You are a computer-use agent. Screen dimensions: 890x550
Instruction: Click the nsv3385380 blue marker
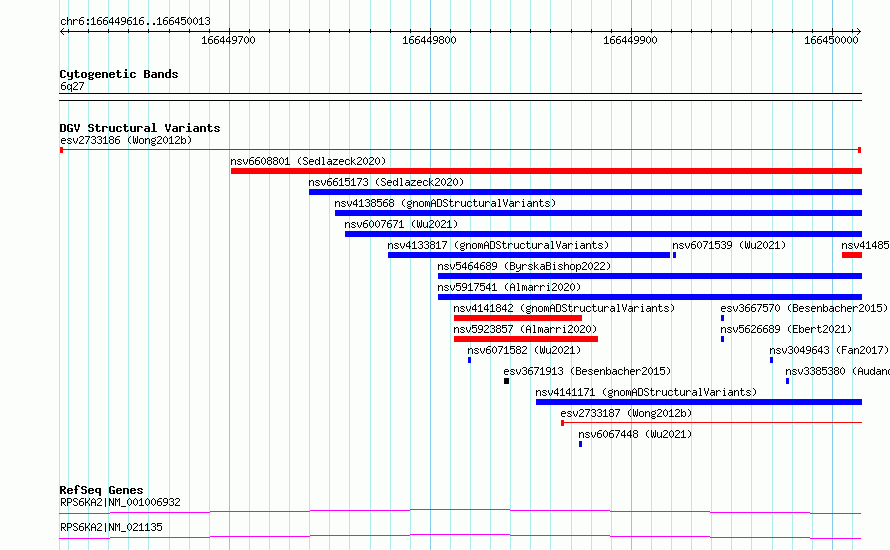787,381
